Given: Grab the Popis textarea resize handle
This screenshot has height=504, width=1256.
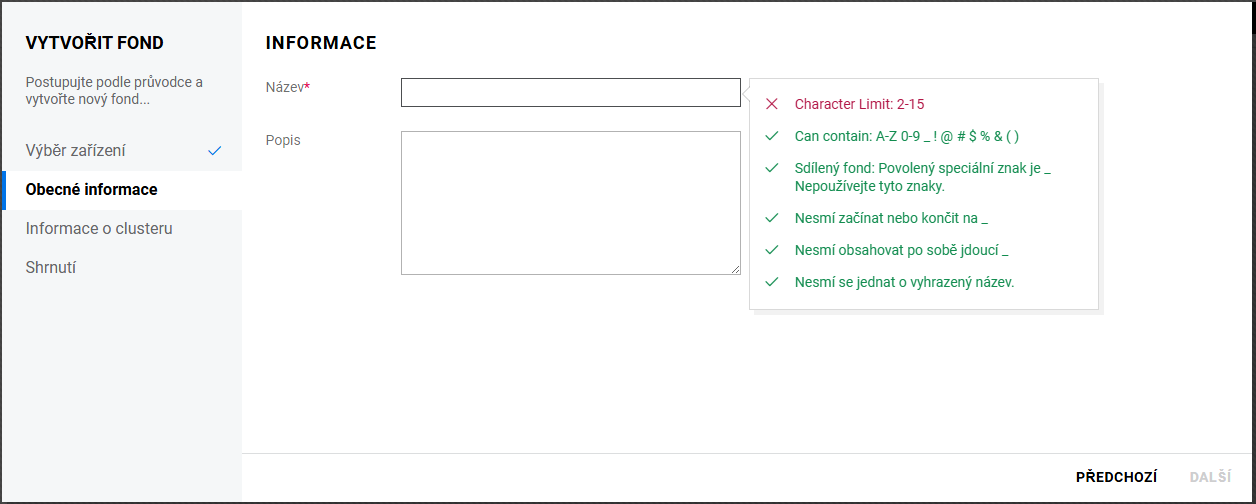Looking at the screenshot, I should 736,269.
